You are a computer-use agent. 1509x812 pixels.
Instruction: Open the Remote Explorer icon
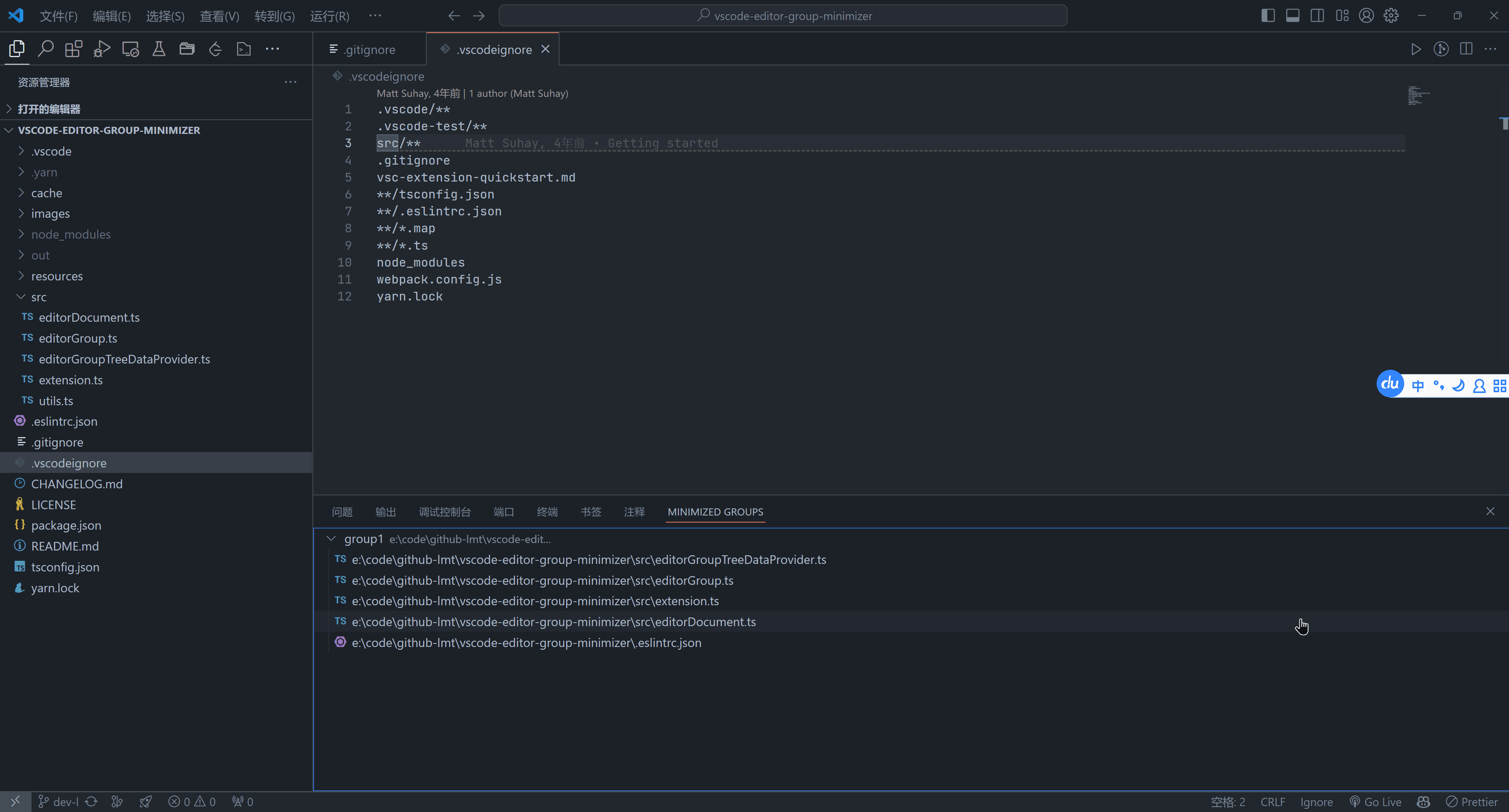tap(130, 48)
